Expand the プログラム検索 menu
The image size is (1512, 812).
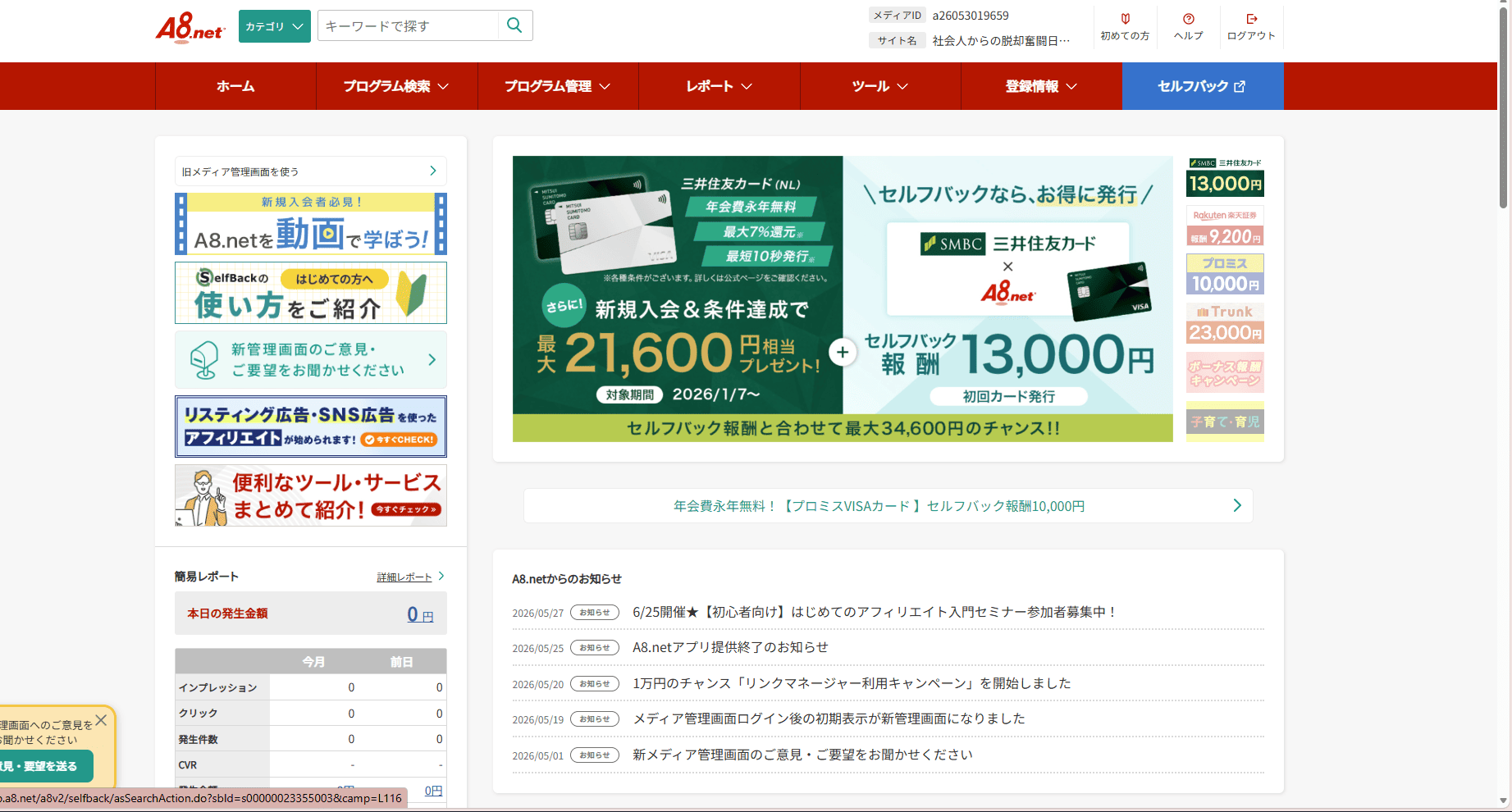396,86
